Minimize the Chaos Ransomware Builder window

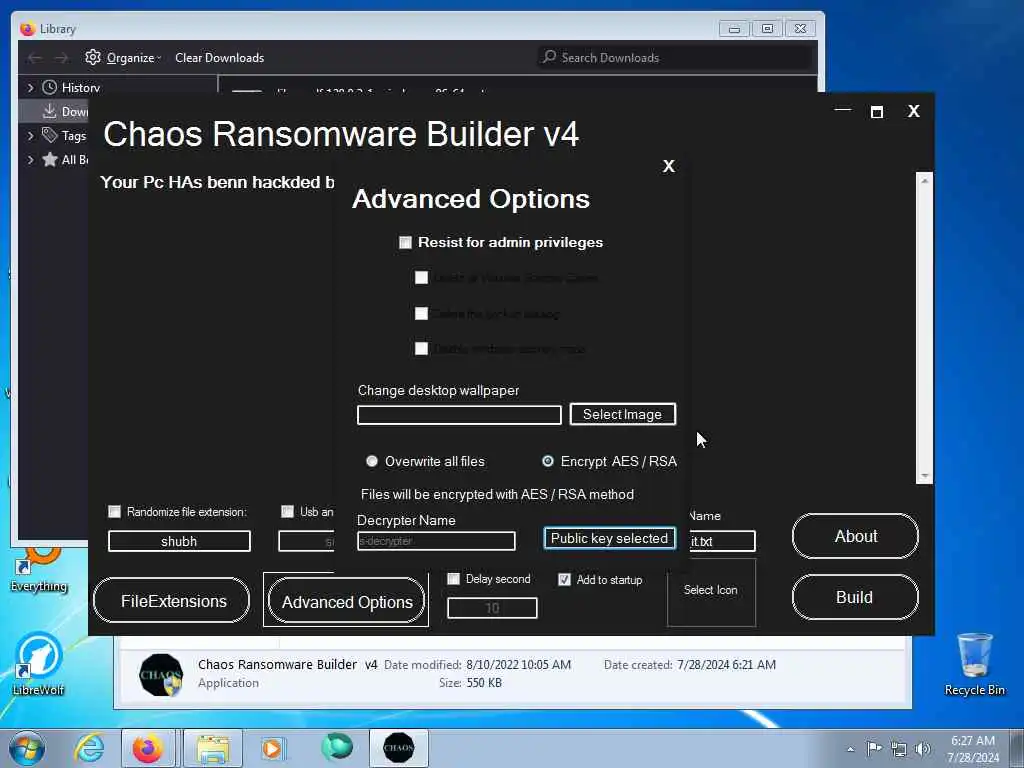843,110
